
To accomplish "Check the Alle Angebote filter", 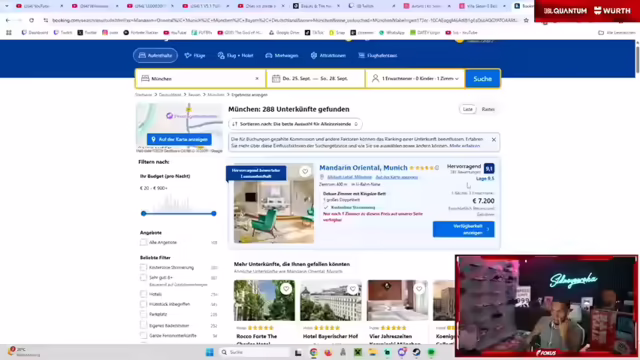I will coord(143,242).
